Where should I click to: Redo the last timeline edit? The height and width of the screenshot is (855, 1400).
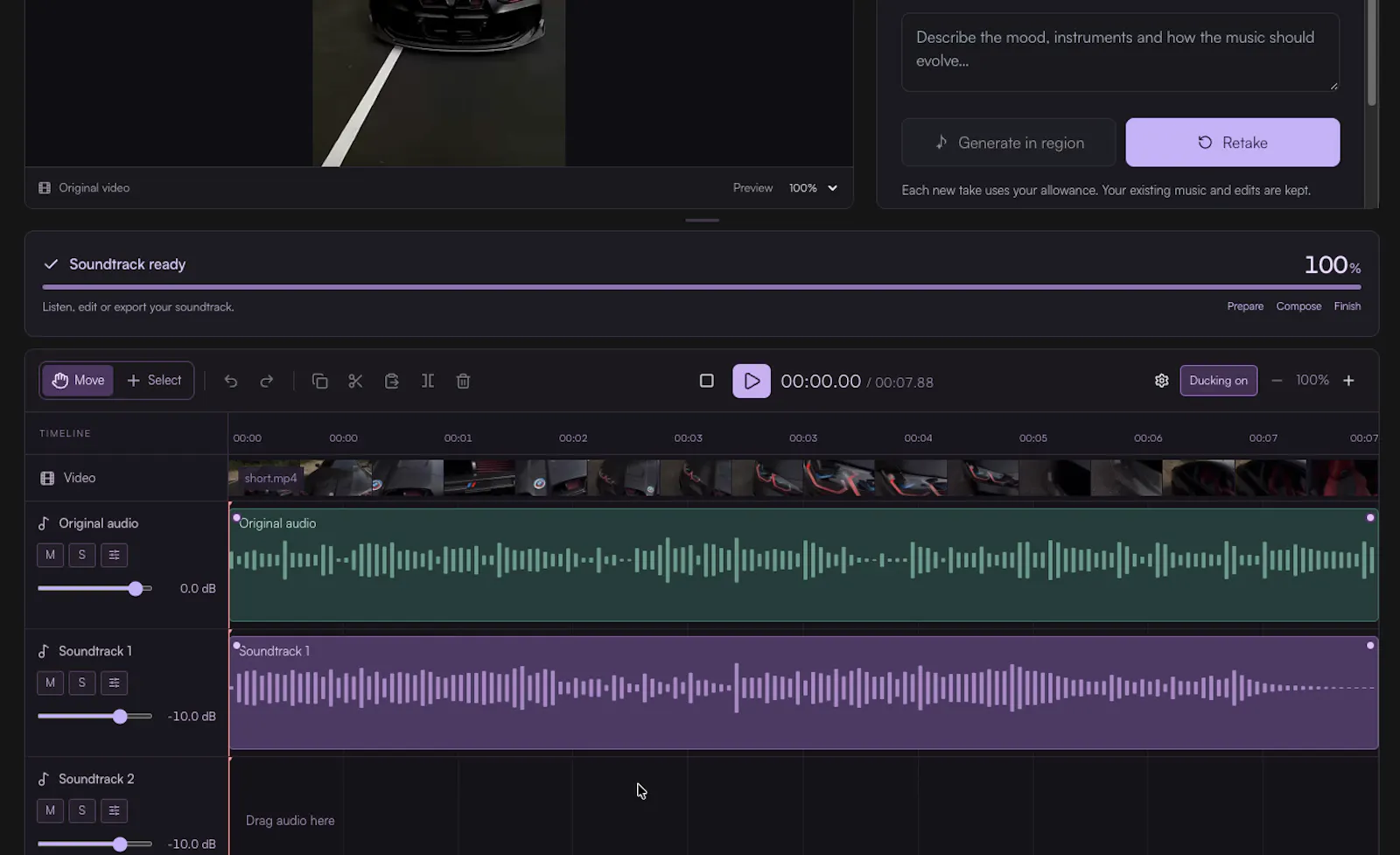coord(267,381)
